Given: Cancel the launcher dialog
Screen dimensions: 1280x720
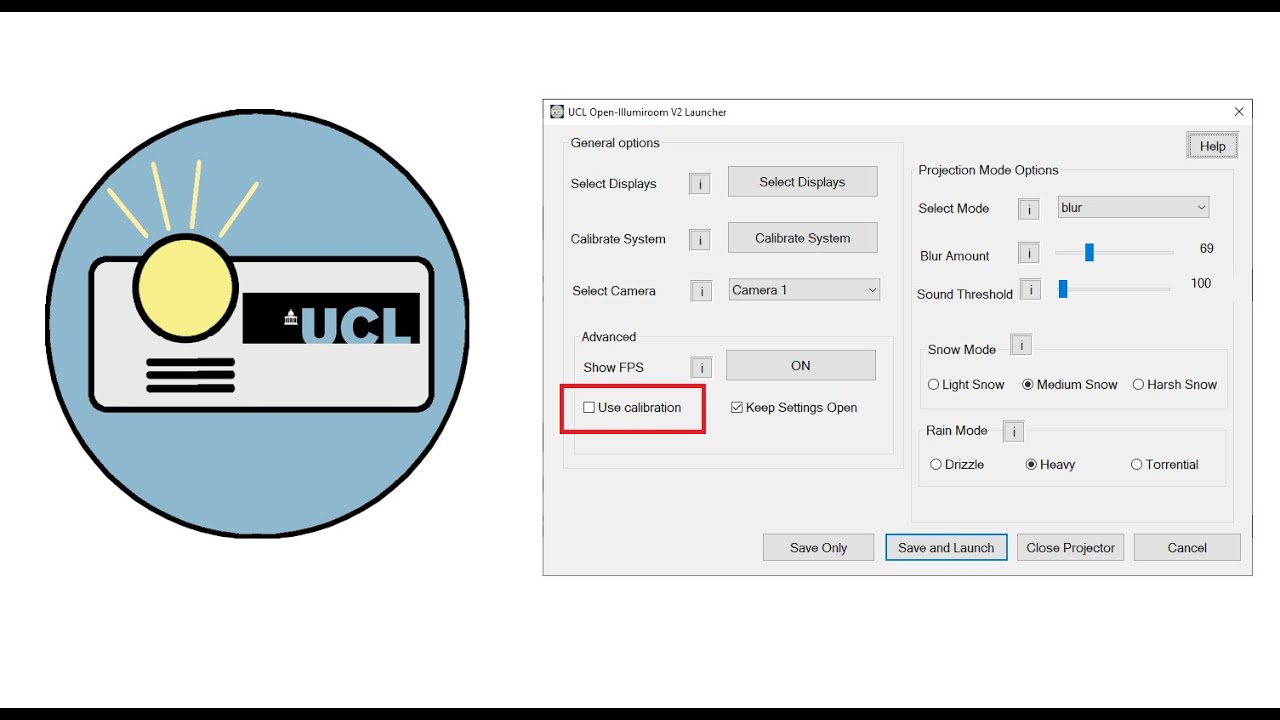Looking at the screenshot, I should (x=1187, y=547).
